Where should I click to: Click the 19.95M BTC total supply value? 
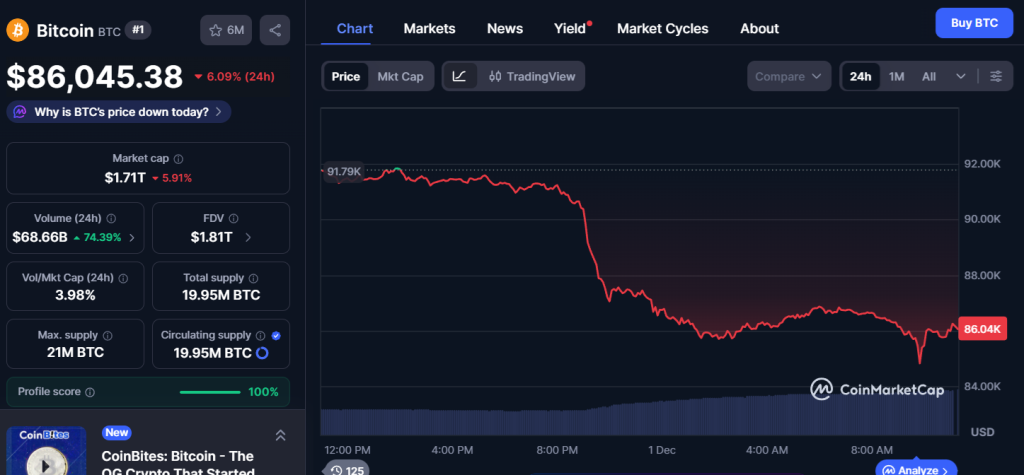pos(221,295)
